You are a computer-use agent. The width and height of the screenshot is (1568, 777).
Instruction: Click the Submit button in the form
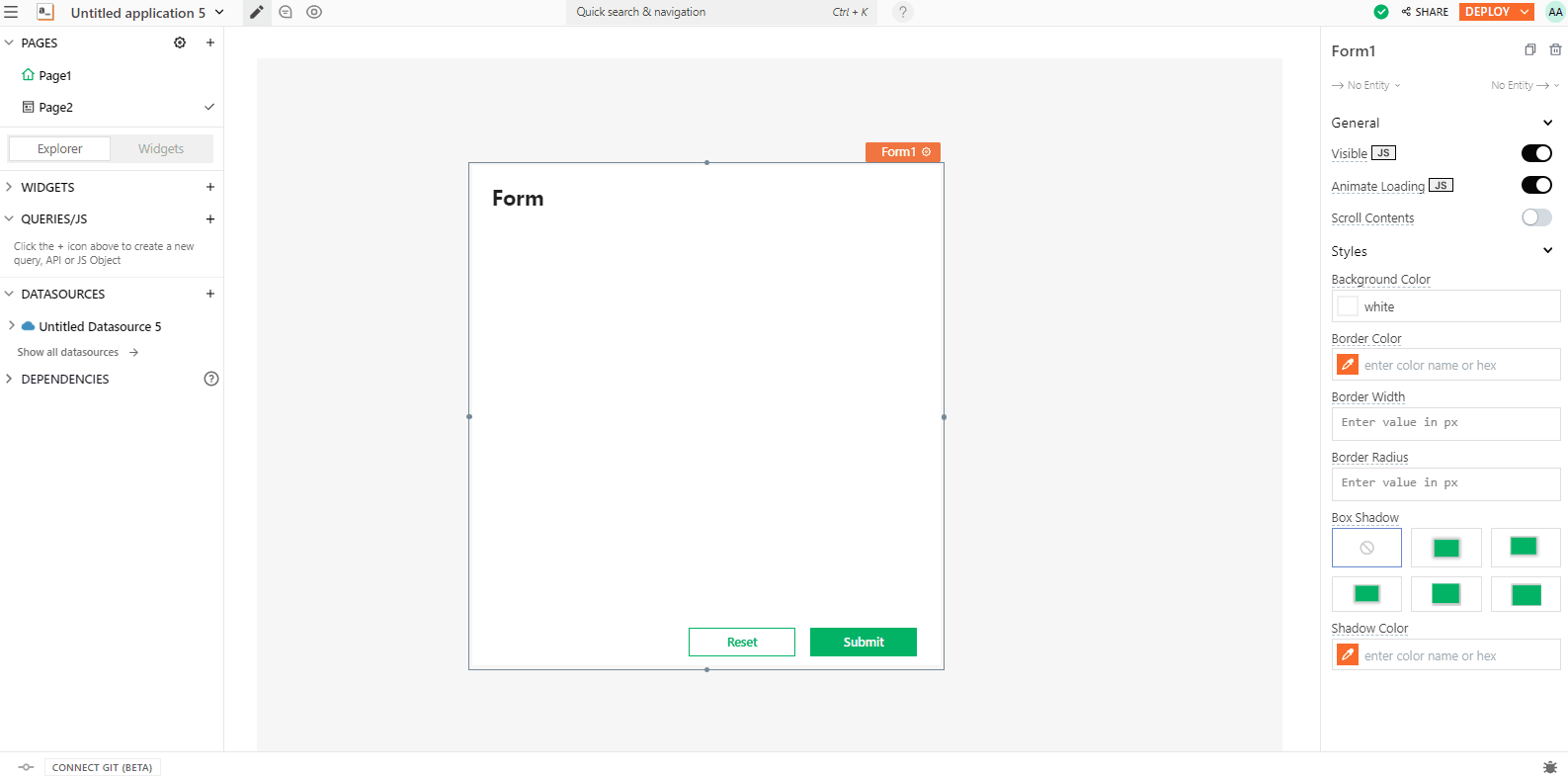click(863, 642)
